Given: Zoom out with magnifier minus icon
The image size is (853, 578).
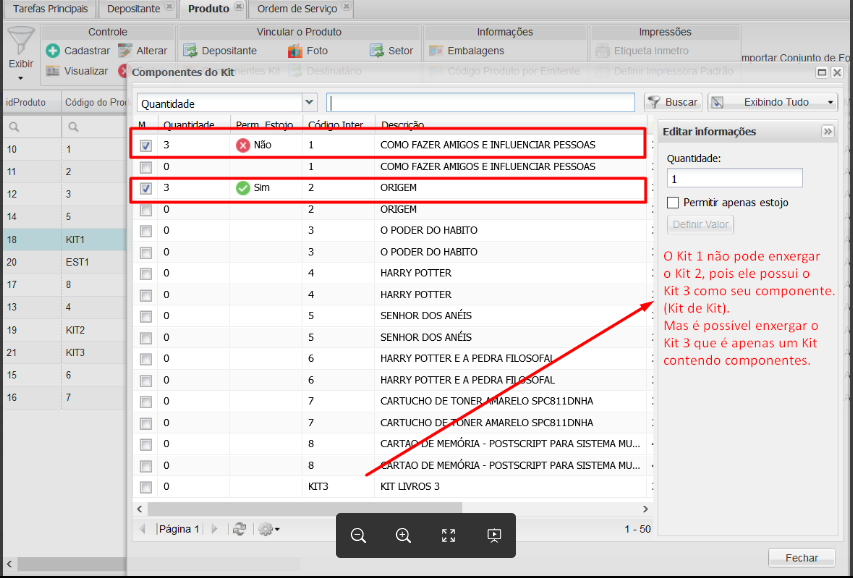Looking at the screenshot, I should 358,536.
